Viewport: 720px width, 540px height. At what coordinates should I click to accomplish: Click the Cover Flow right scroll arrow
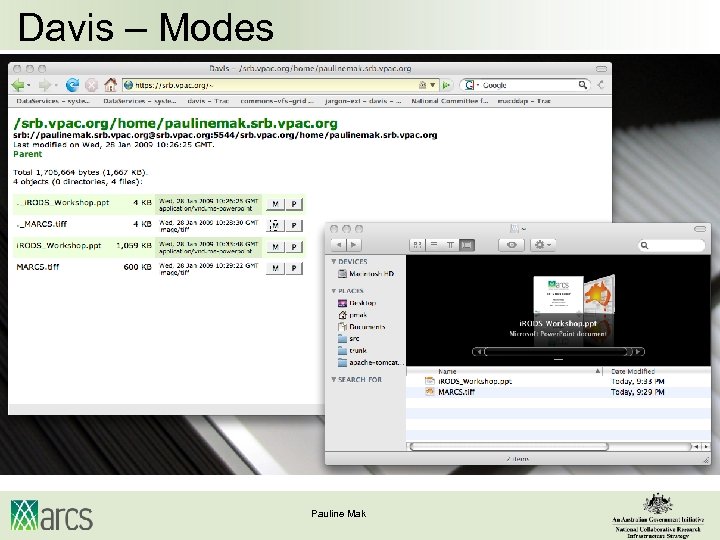coord(639,352)
